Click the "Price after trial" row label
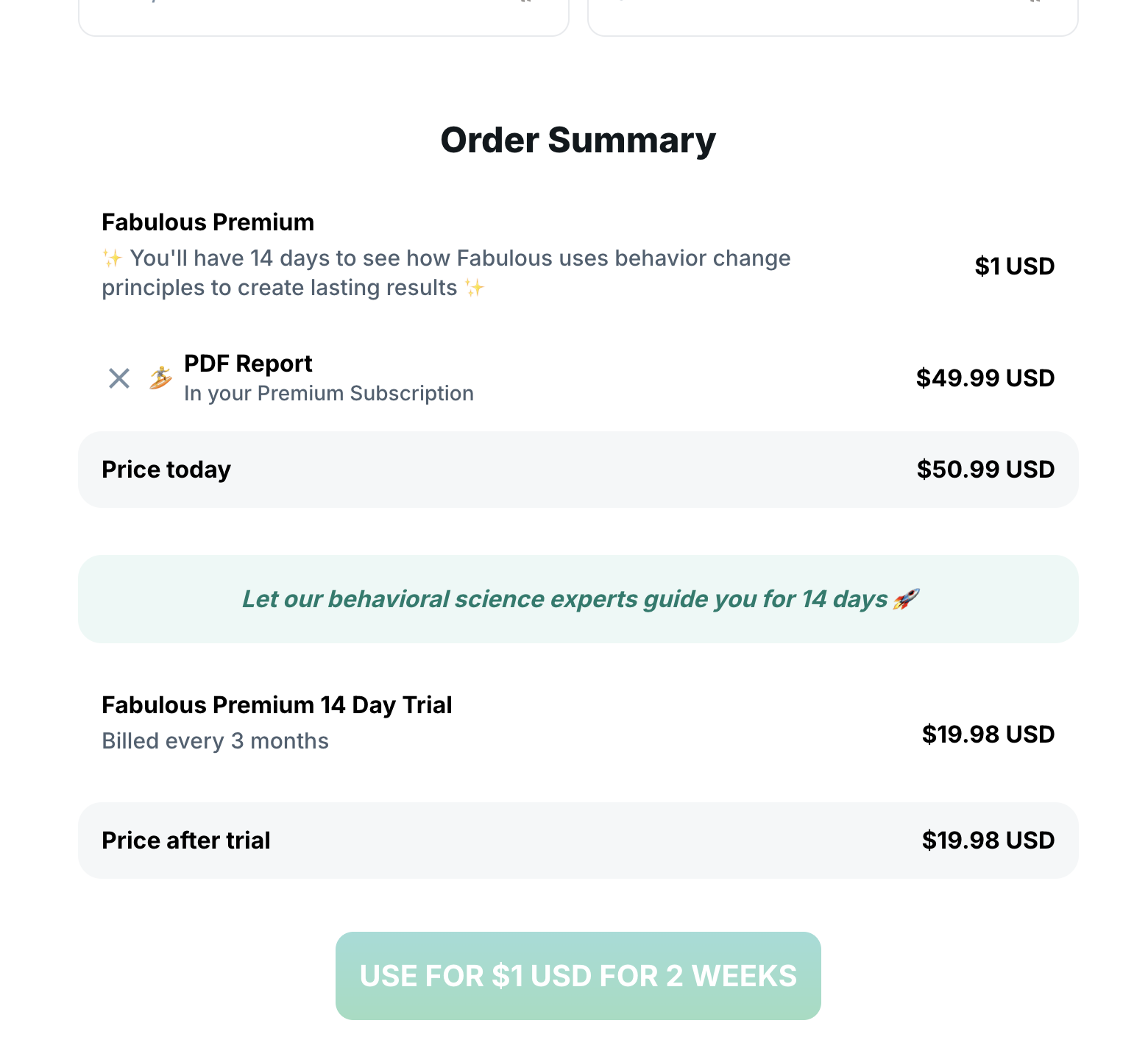 coord(186,841)
